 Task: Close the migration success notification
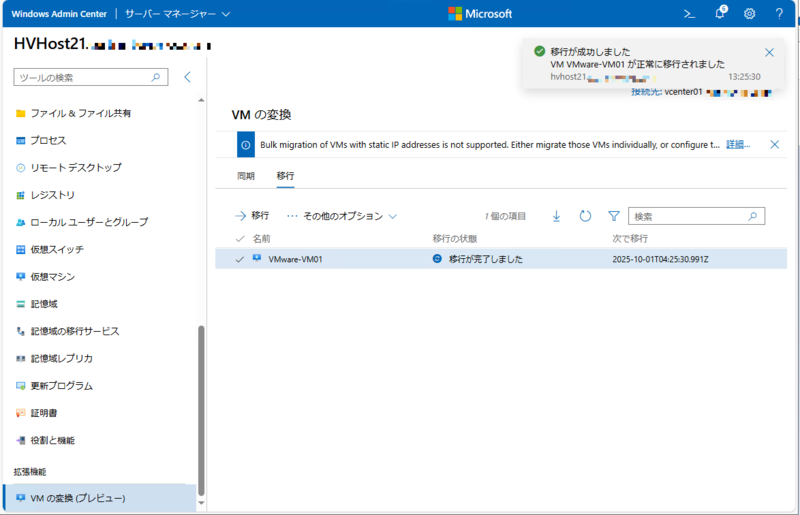point(769,53)
